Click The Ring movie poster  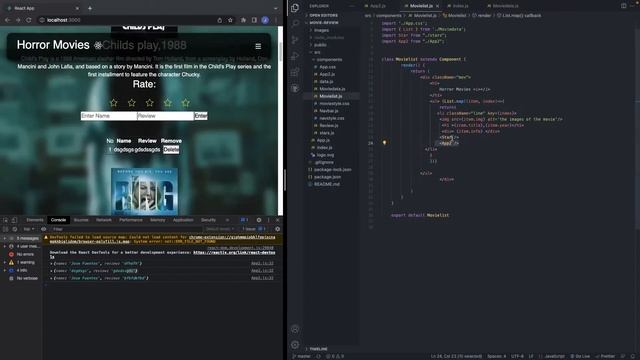pyautogui.click(x=144, y=191)
